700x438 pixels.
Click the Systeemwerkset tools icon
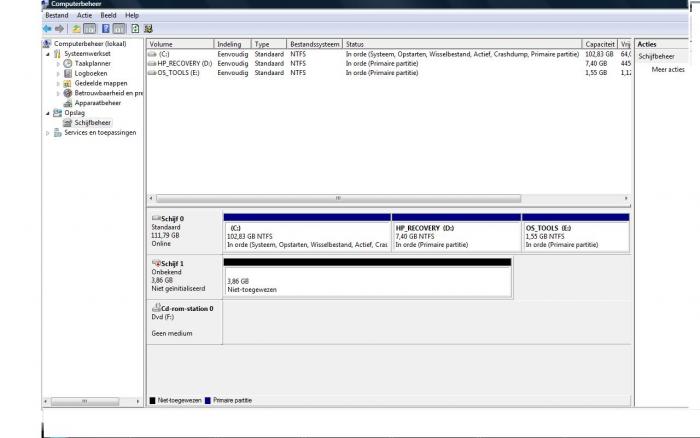57,54
